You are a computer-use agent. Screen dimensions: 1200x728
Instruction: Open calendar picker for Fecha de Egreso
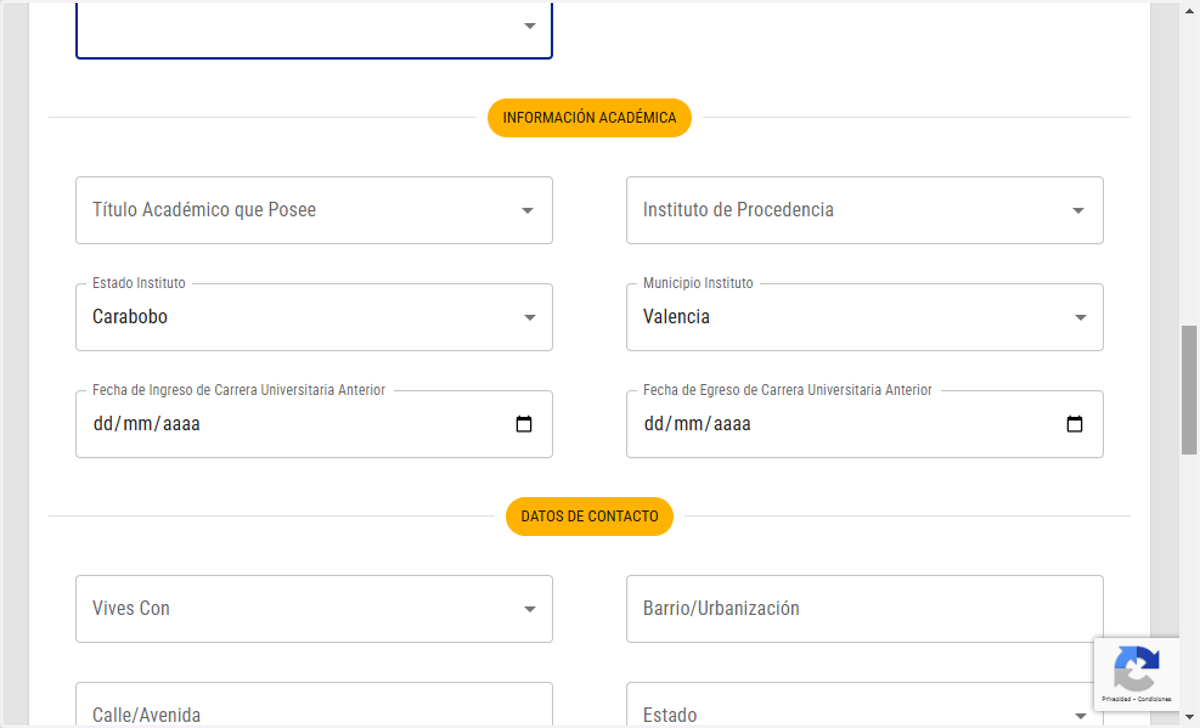click(1075, 424)
